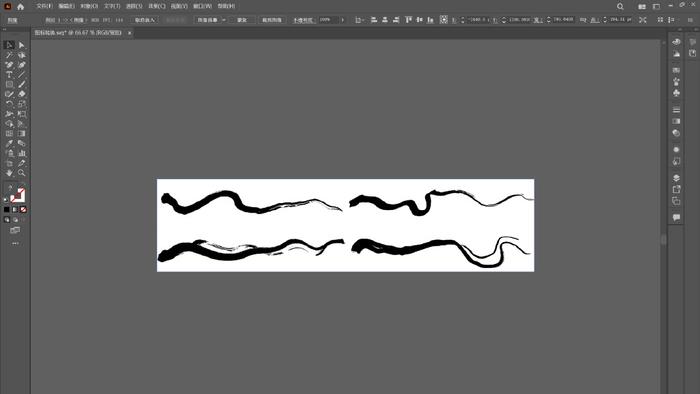Pick the Hand pan tool
Screen dimensions: 700x394
click(9, 173)
